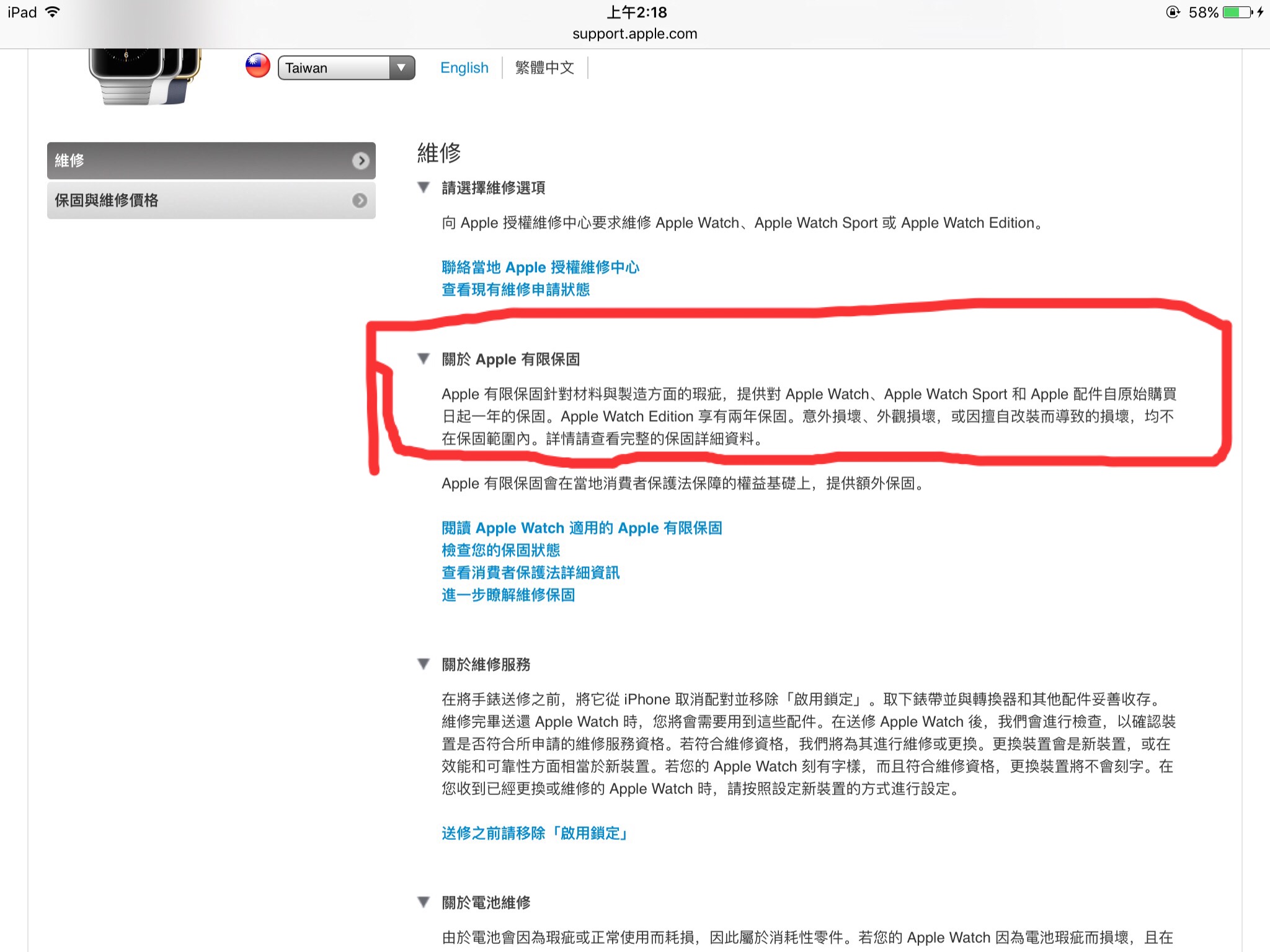Open 查看消費者保護法詳細資訊 link
Screen dimensions: 1270x952
pyautogui.click(x=530, y=572)
